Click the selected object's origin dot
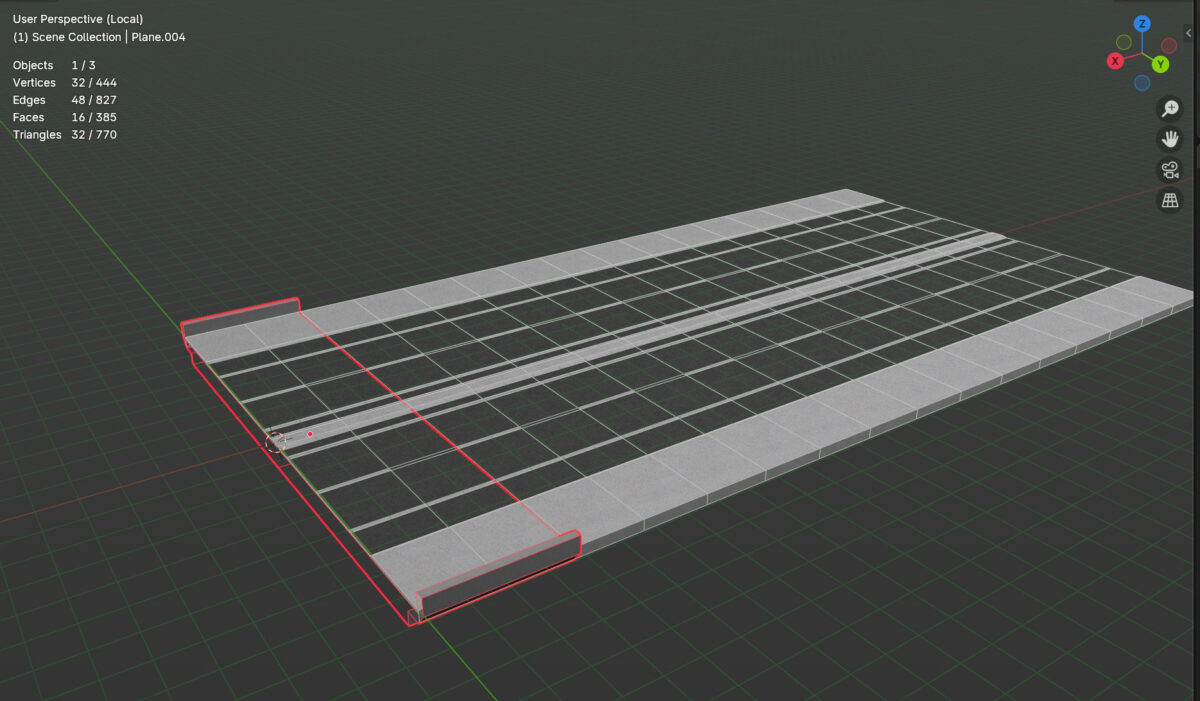Viewport: 1200px width, 701px height. coord(310,434)
